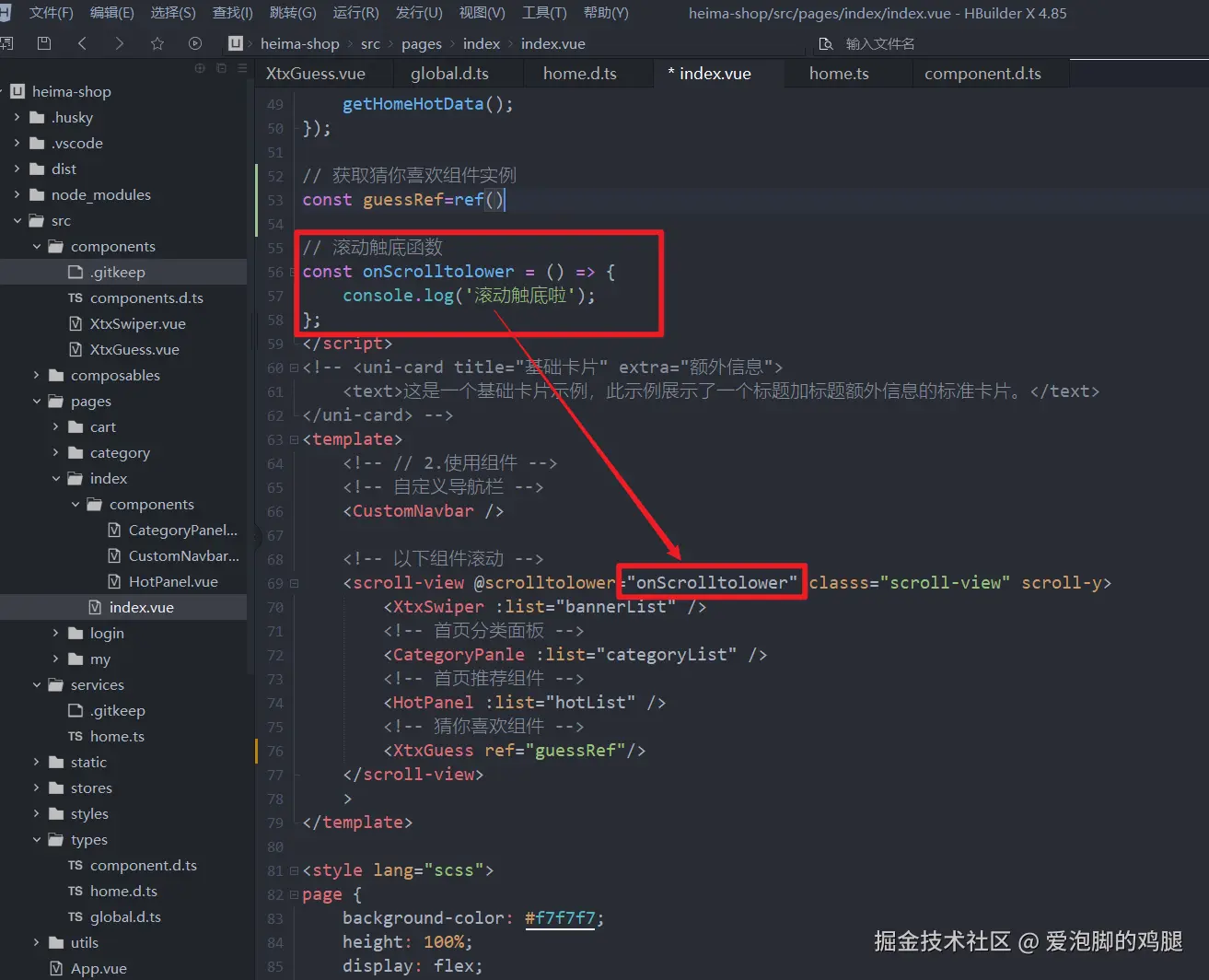Collapse the pages folder chevron
Viewport: 1209px width, 980px height.
click(x=36, y=401)
